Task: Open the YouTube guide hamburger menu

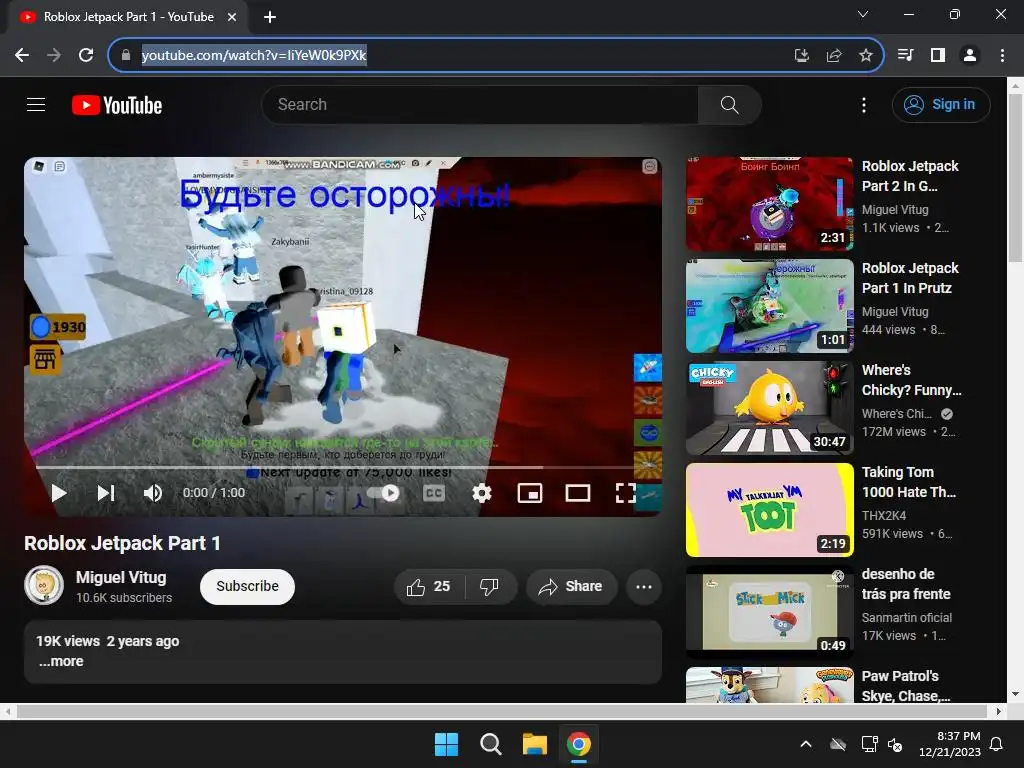Action: 36,104
